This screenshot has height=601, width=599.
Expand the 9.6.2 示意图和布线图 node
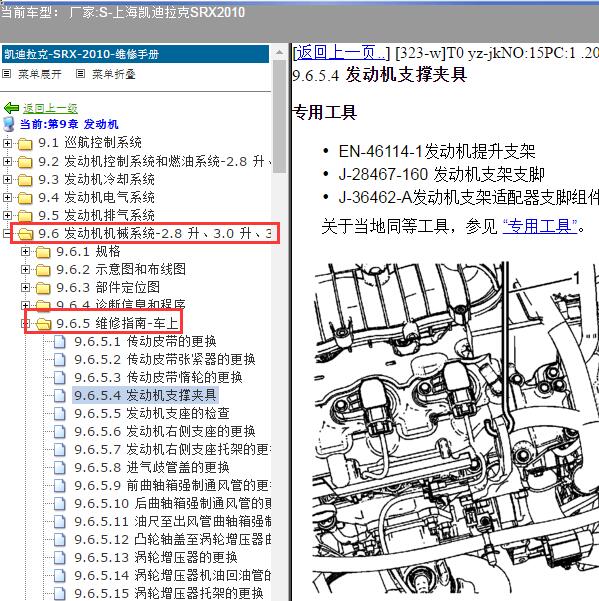tap(25, 269)
